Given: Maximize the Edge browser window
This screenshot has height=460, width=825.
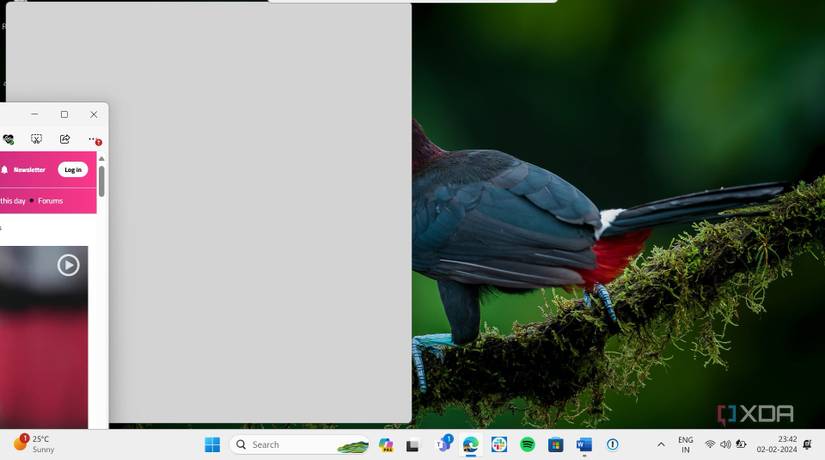Looking at the screenshot, I should [64, 114].
